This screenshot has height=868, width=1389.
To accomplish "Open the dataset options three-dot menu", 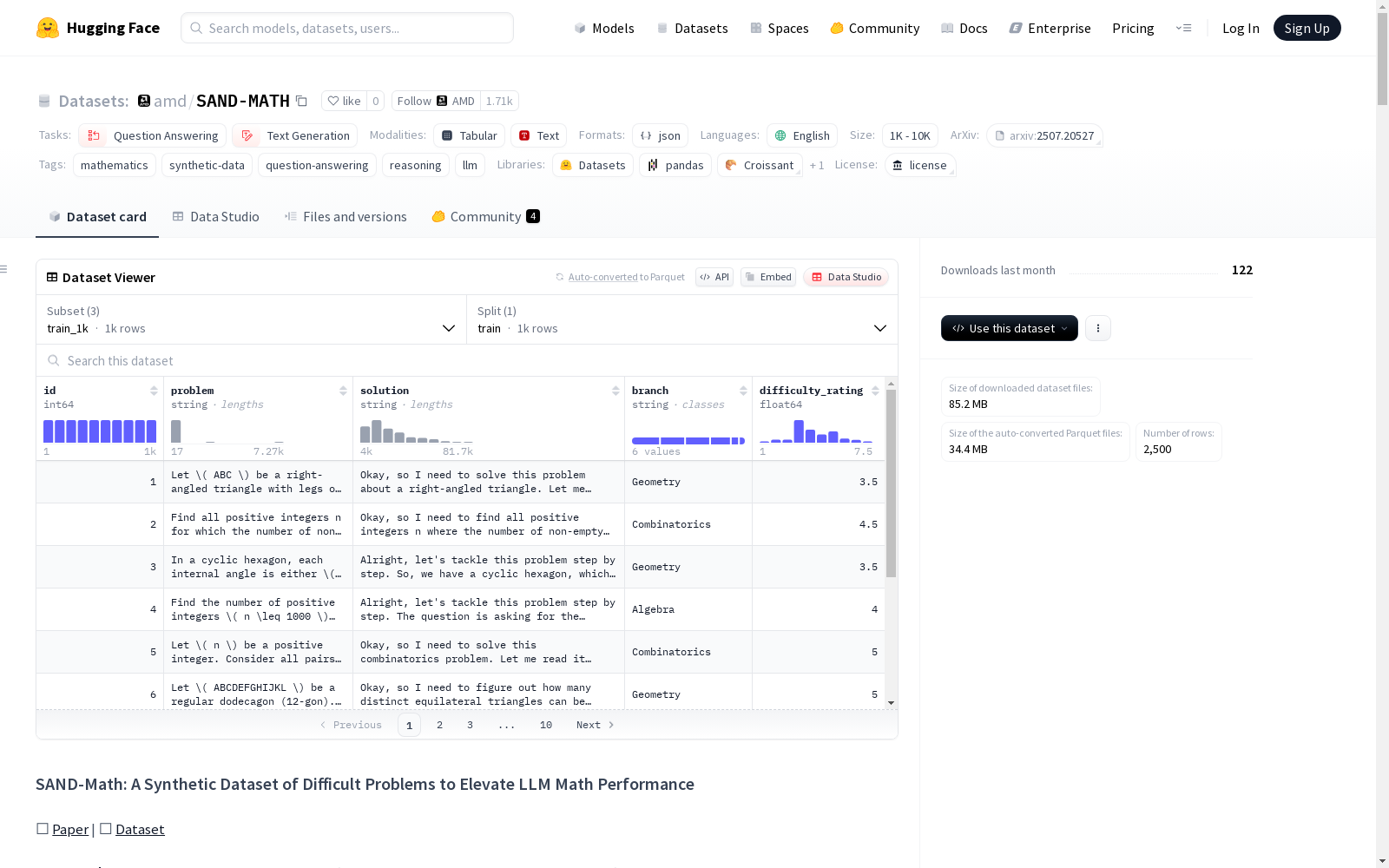I will (1098, 328).
